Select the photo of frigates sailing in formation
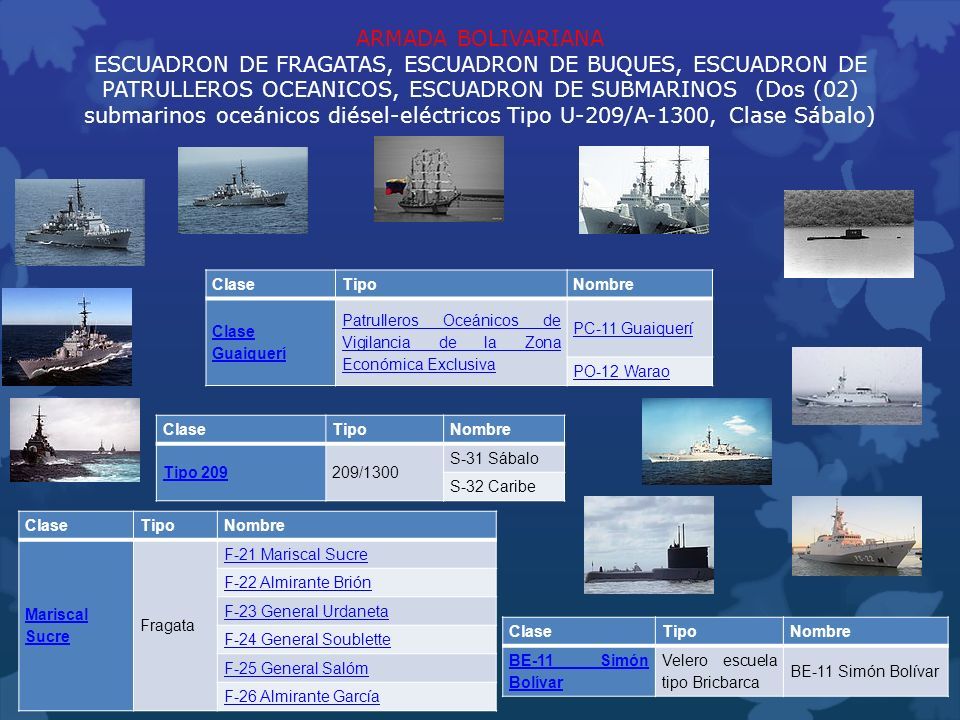The height and width of the screenshot is (720, 960). point(75,440)
